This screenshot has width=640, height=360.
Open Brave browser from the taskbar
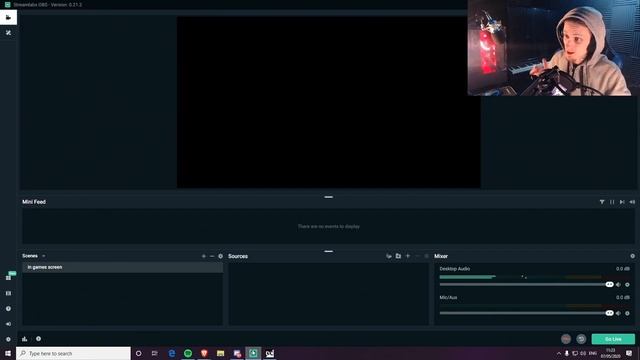[204, 353]
